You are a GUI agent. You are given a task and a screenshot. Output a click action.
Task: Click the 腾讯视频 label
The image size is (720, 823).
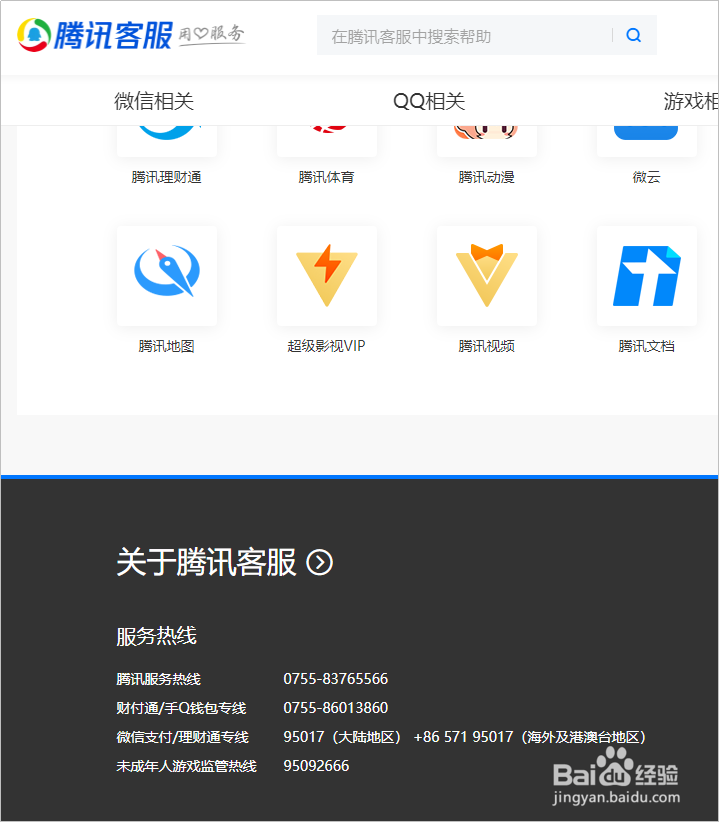click(x=486, y=346)
